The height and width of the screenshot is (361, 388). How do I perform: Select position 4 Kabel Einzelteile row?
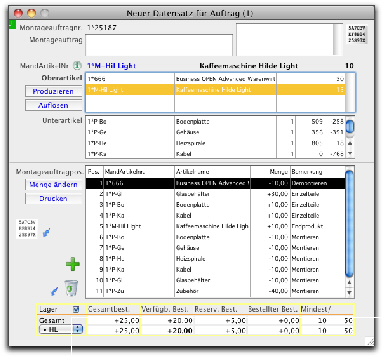215,215
